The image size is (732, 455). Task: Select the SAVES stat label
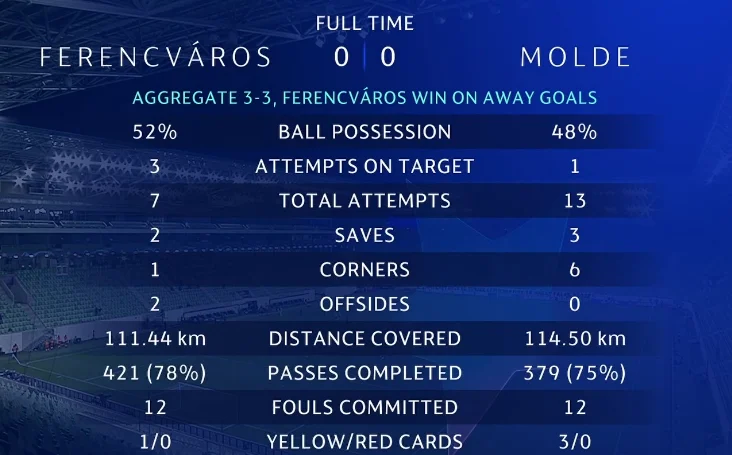[365, 236]
